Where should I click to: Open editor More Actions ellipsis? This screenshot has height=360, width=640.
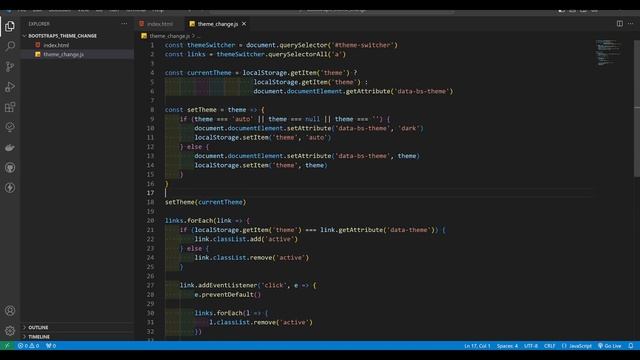pyautogui.click(x=631, y=24)
